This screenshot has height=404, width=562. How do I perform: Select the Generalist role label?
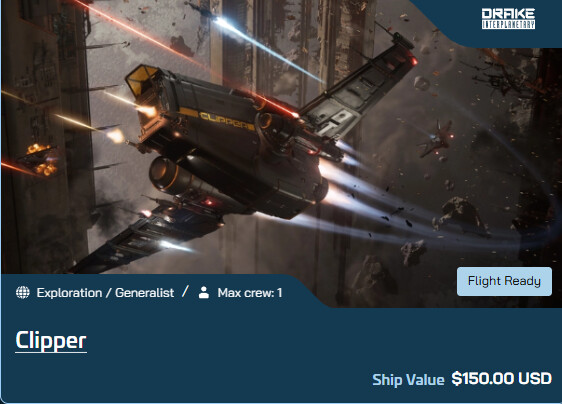(144, 293)
